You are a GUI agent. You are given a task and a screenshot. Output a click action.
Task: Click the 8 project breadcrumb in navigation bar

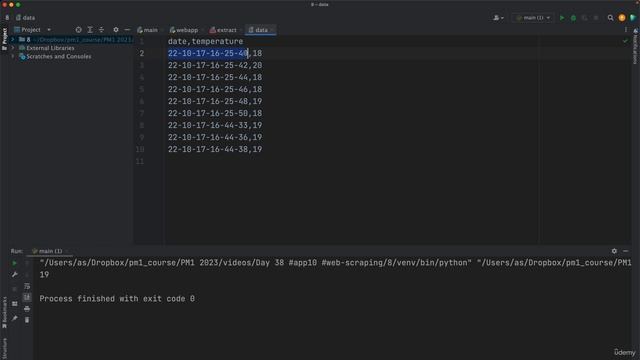pyautogui.click(x=7, y=18)
